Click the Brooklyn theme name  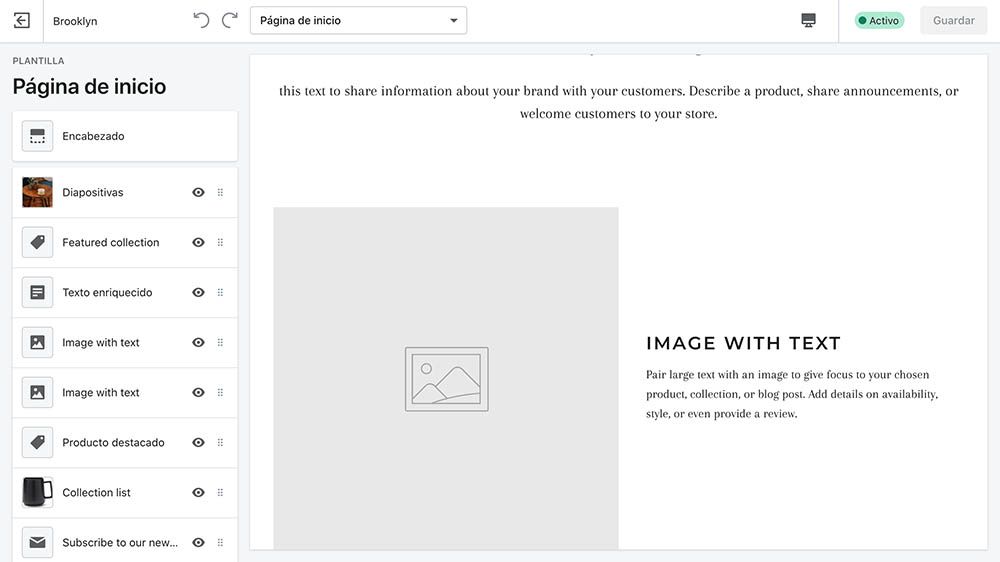75,21
